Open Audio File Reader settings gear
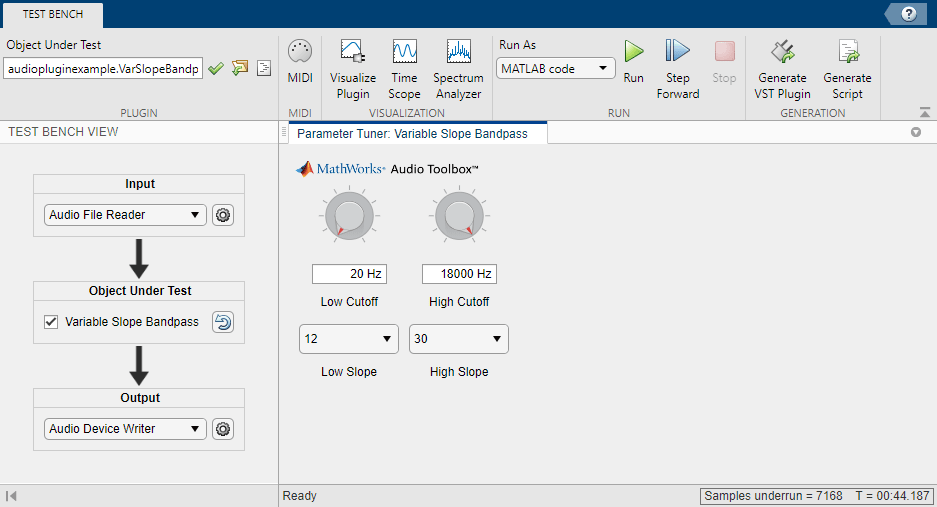 [223, 215]
